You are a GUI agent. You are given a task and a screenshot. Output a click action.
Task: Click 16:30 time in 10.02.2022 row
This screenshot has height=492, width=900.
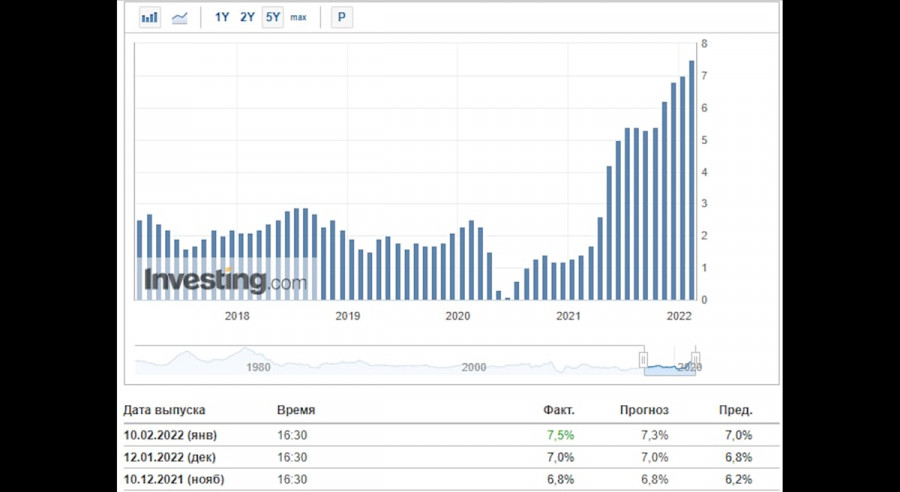(292, 435)
